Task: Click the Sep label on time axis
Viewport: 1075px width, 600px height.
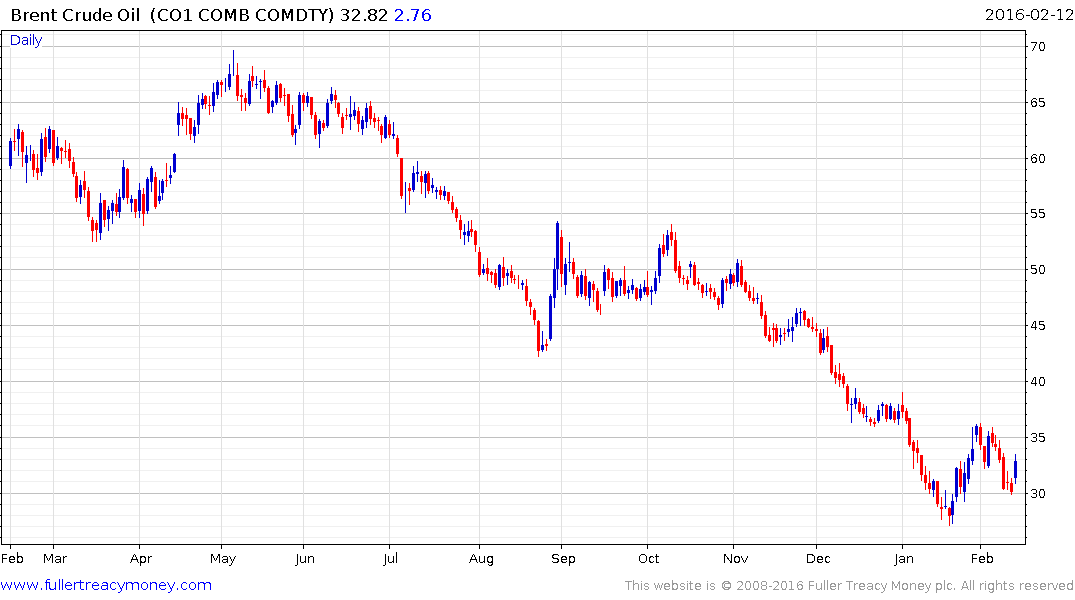Action: [563, 559]
